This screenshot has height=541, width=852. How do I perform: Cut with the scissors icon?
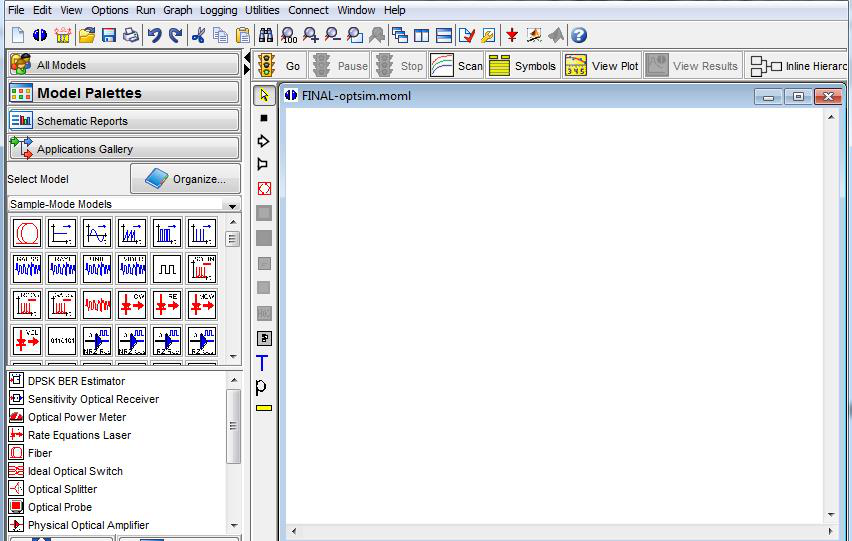(198, 35)
